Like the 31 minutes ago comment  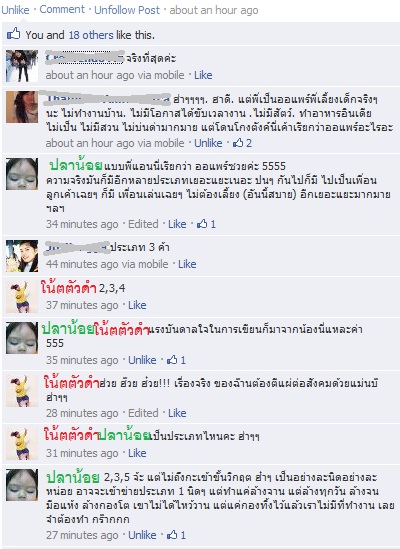(x=137, y=453)
